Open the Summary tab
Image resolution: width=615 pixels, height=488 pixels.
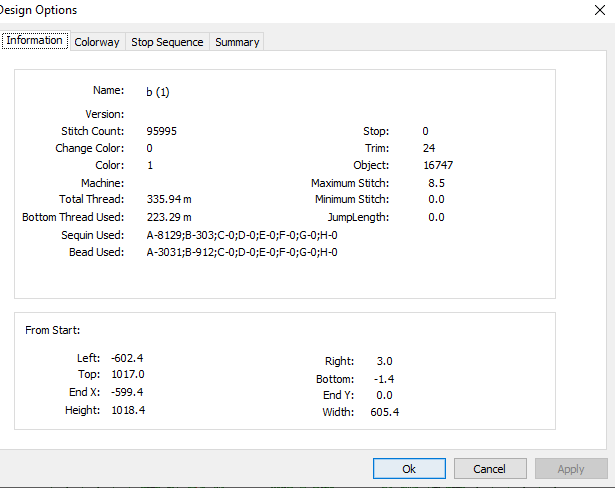click(x=237, y=42)
